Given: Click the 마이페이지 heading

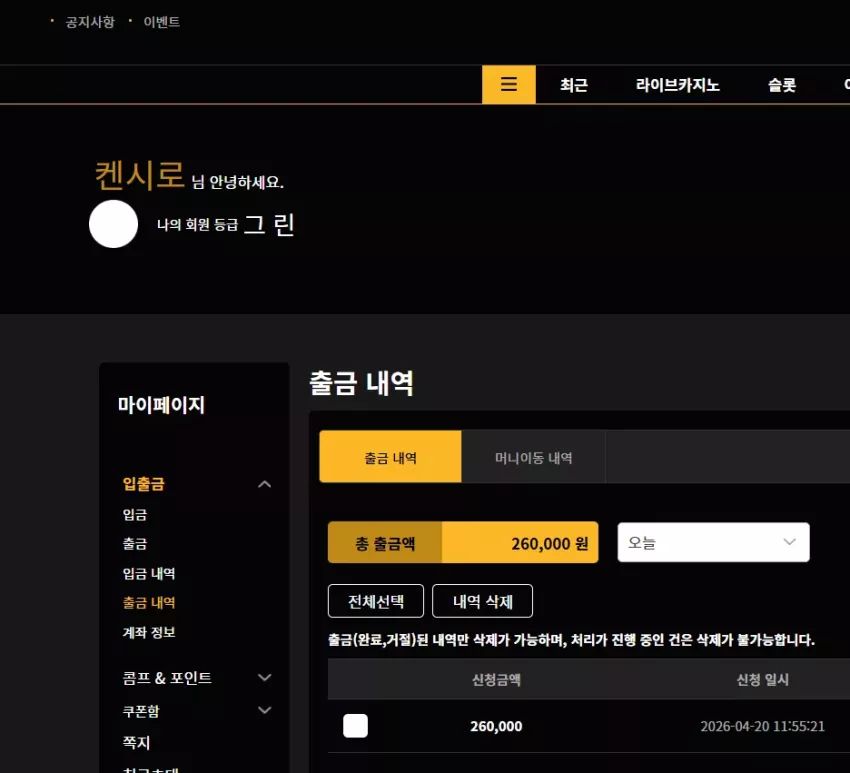Looking at the screenshot, I should coord(162,405).
